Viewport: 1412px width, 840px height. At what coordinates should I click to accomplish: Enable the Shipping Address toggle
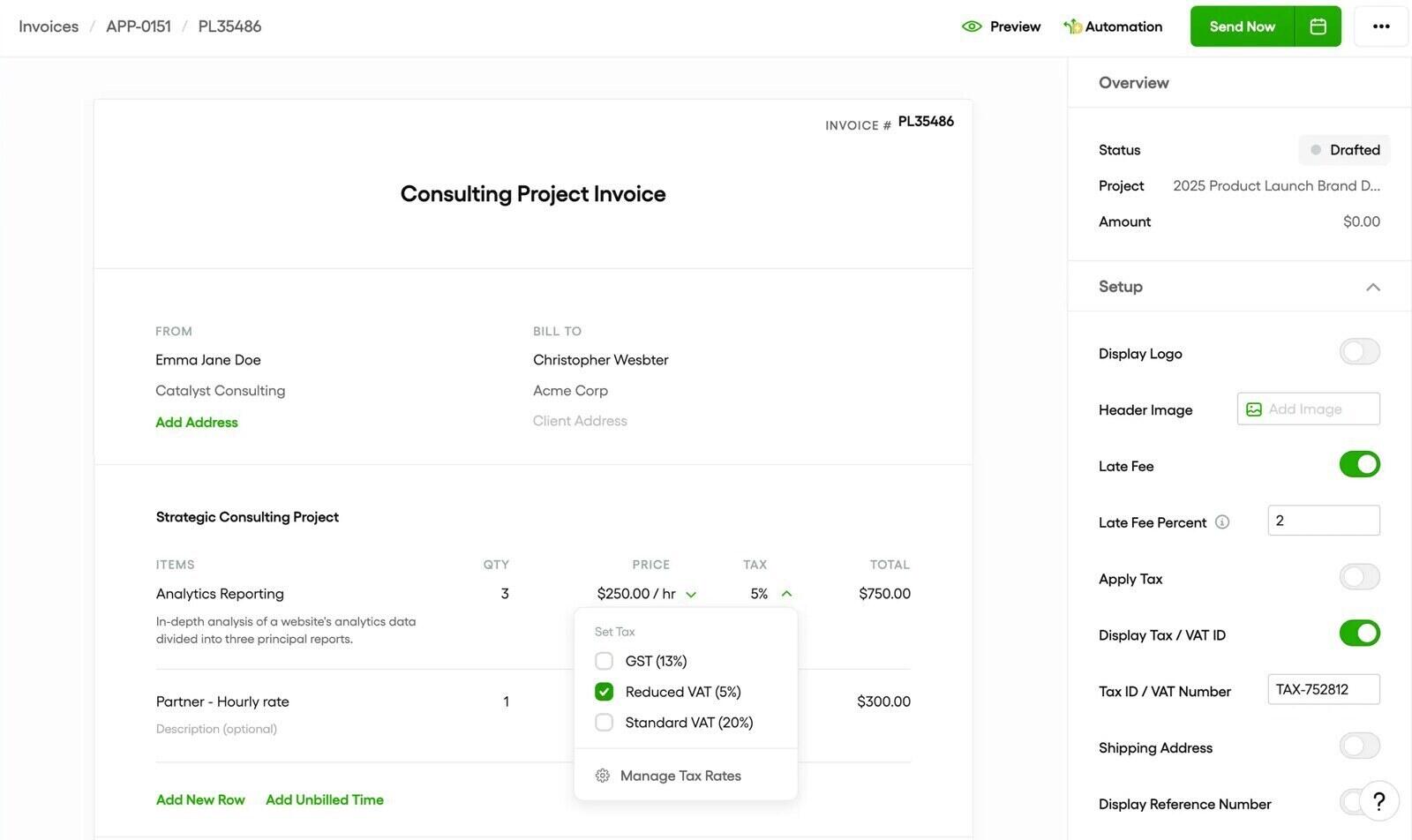point(1359,746)
